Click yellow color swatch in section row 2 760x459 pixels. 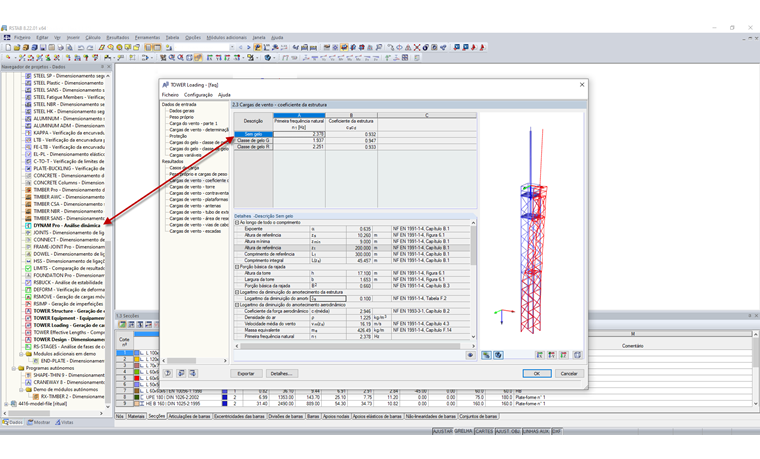coord(137,359)
